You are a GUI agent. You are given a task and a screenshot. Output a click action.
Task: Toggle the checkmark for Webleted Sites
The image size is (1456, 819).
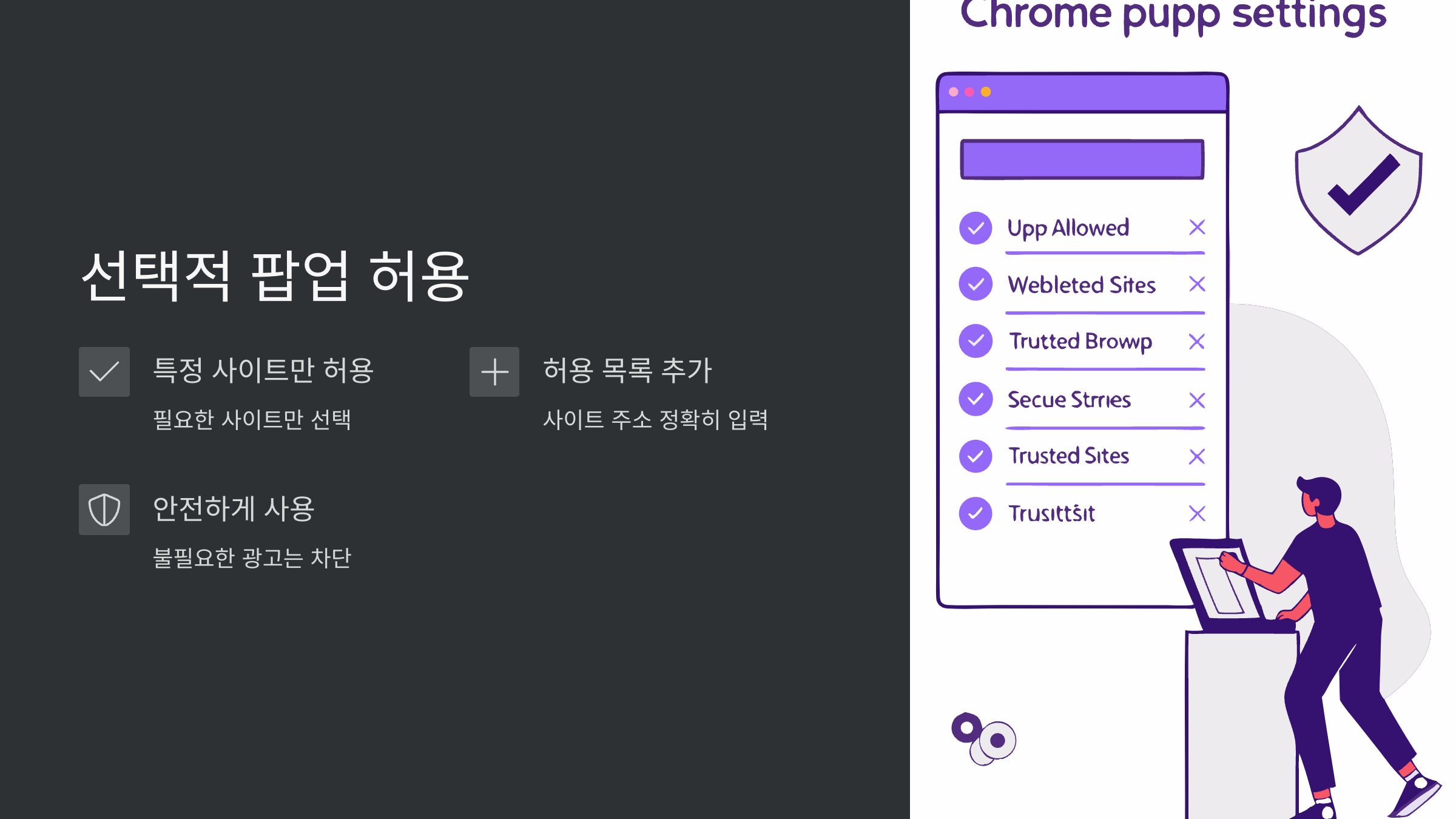coord(976,284)
